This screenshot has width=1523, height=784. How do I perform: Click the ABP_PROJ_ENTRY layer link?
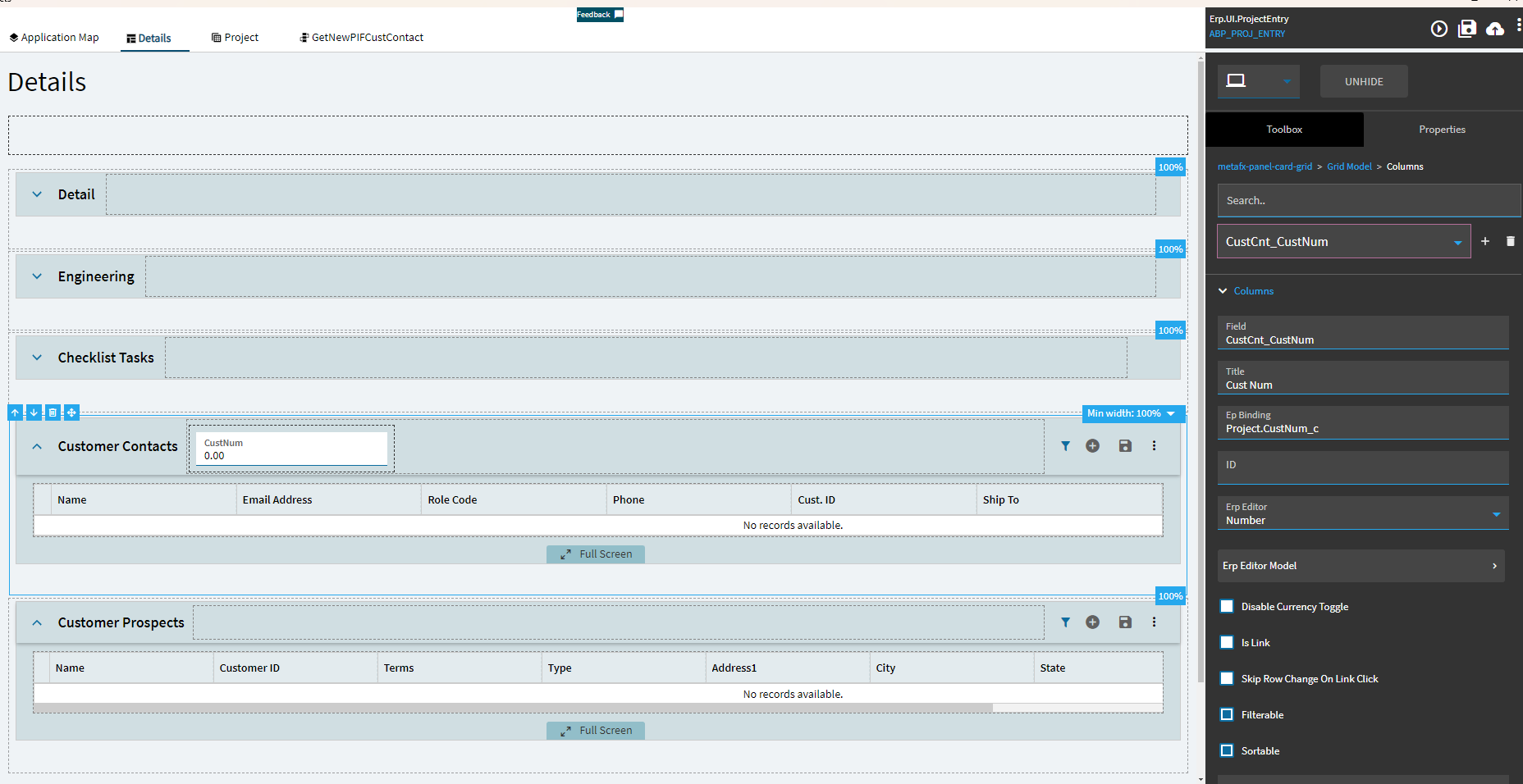coord(1247,34)
